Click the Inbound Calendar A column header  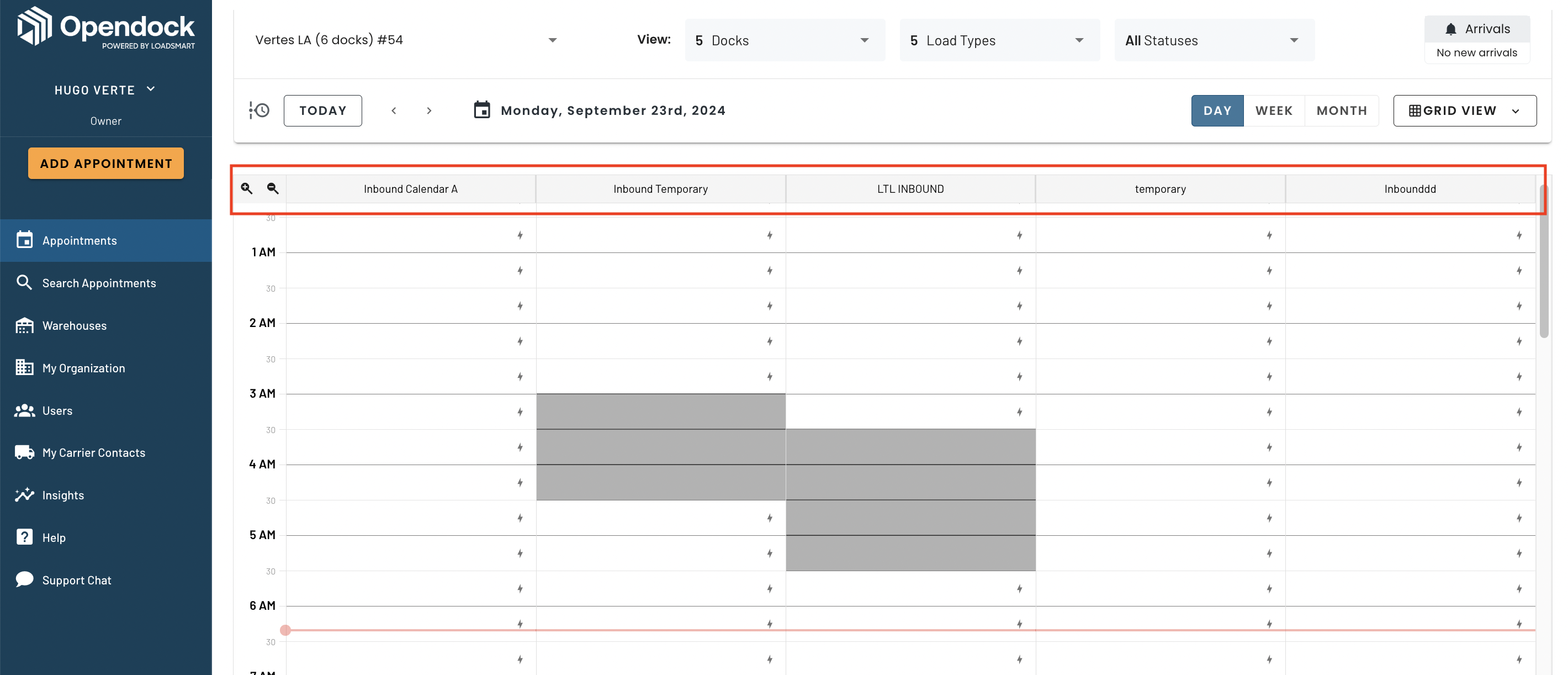coord(411,189)
